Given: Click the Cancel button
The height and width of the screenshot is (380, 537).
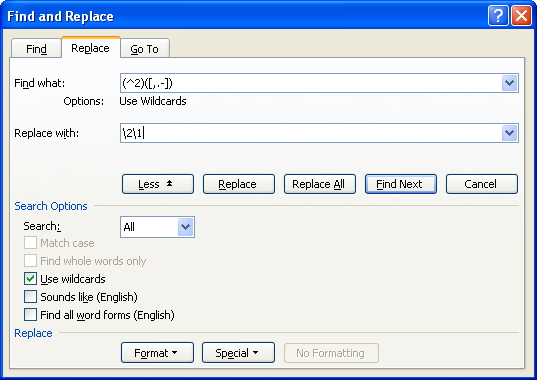Looking at the screenshot, I should 482,184.
